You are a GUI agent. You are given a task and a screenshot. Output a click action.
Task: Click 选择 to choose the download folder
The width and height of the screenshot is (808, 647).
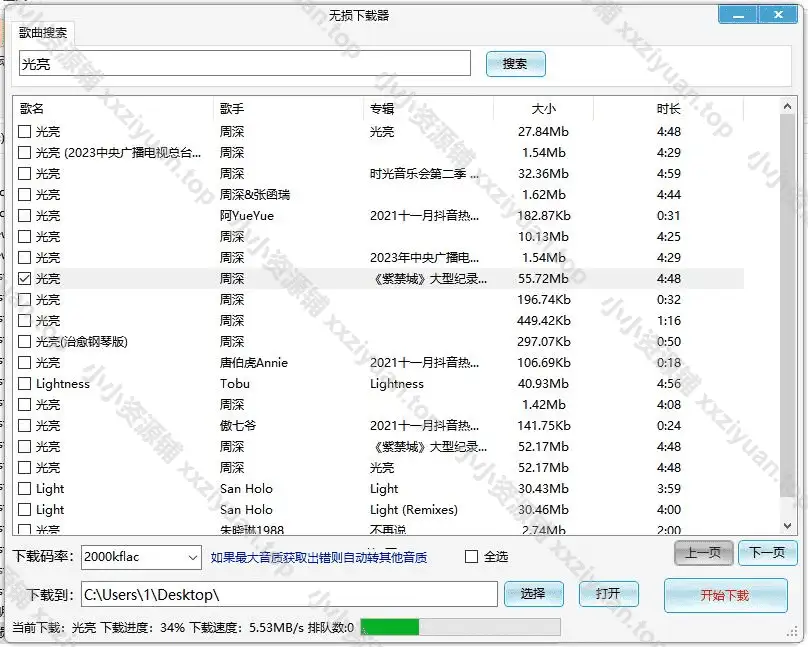point(533,594)
